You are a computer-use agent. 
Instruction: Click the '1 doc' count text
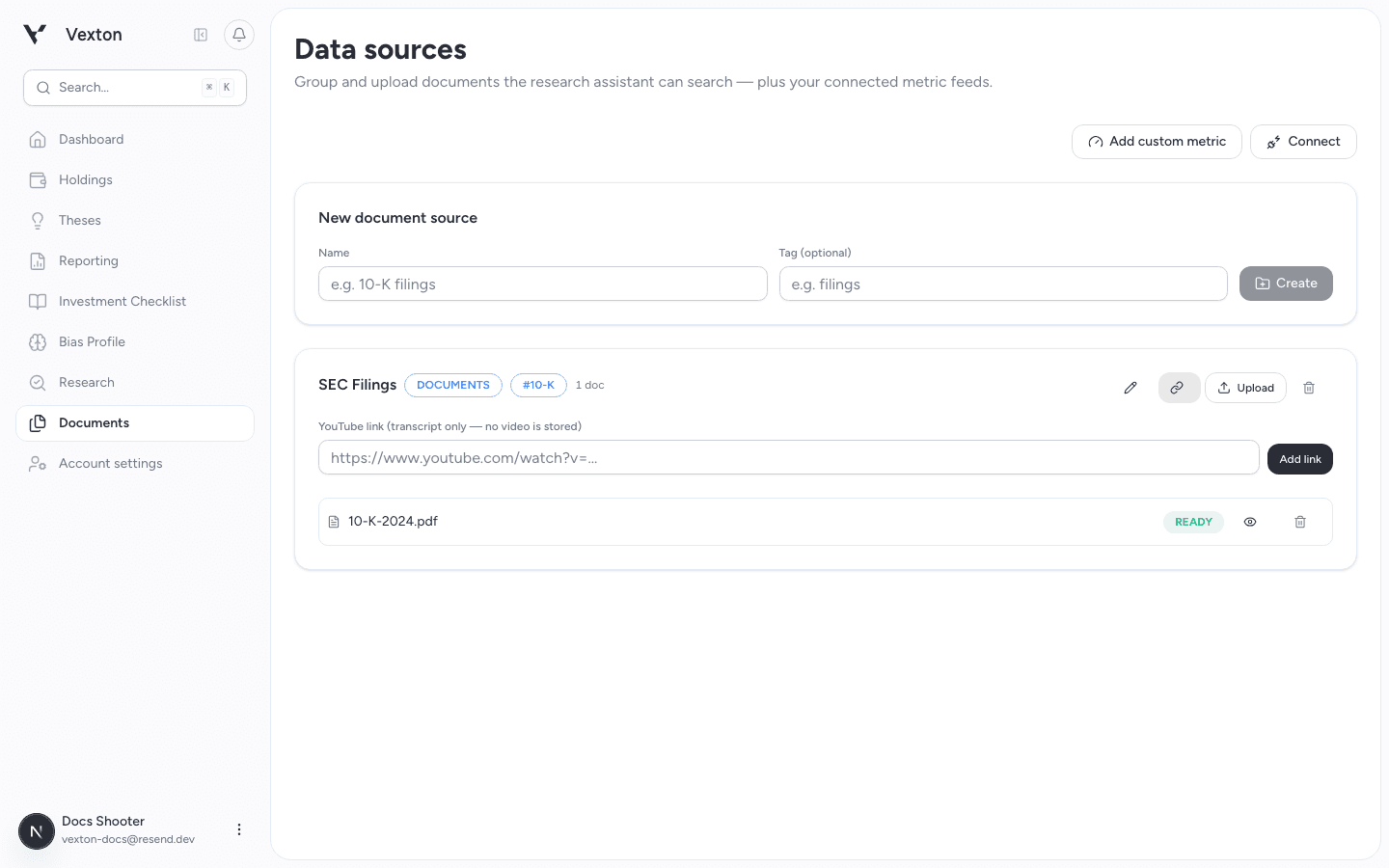click(590, 385)
